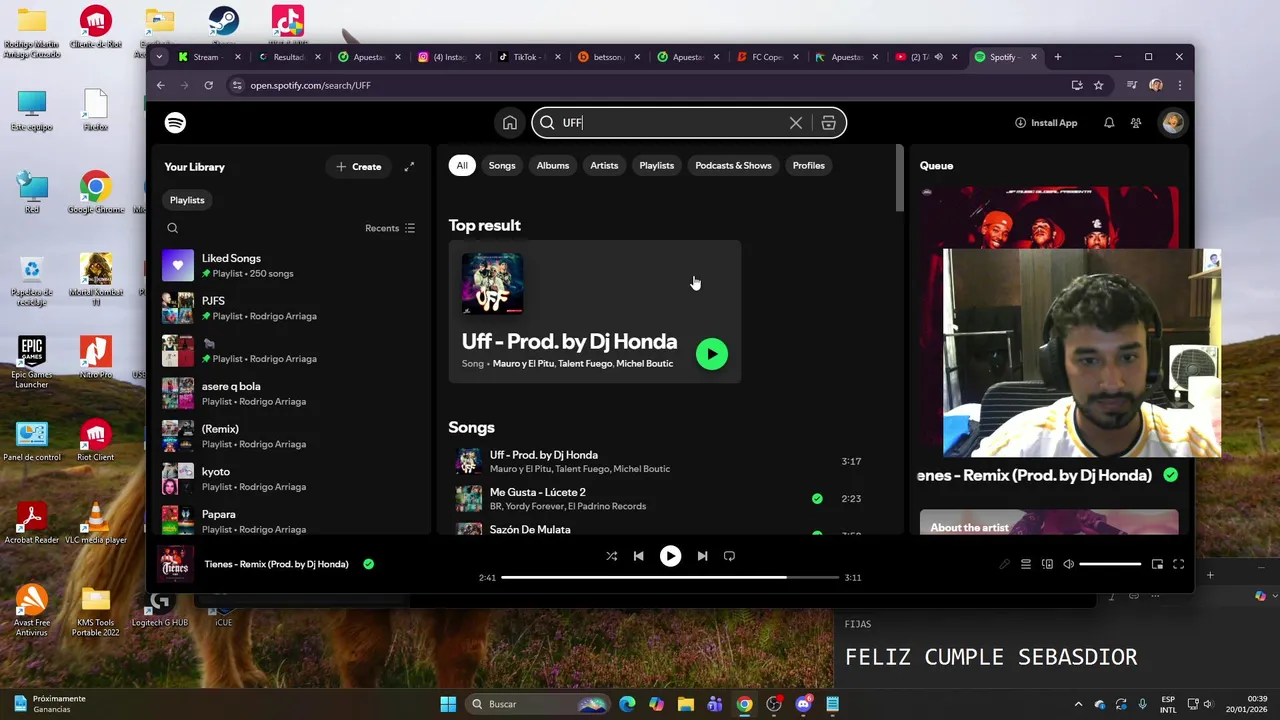Search within Your Library icon
Image resolution: width=1280 pixels, height=720 pixels.
click(x=173, y=228)
